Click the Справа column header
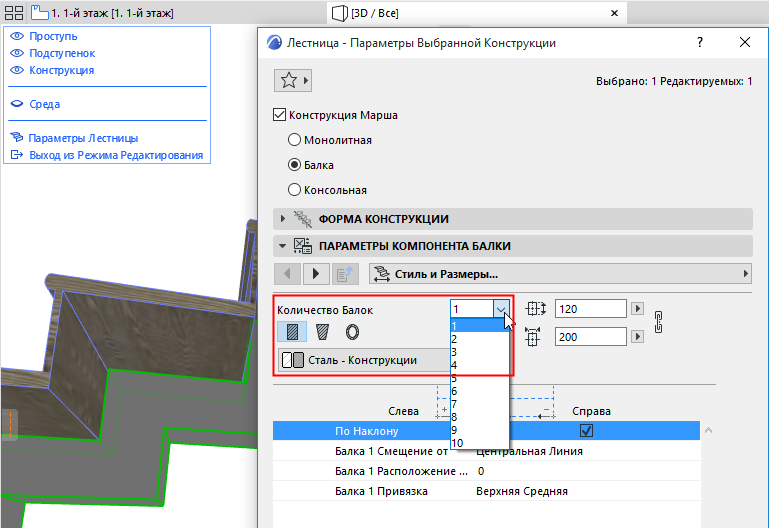 591,411
